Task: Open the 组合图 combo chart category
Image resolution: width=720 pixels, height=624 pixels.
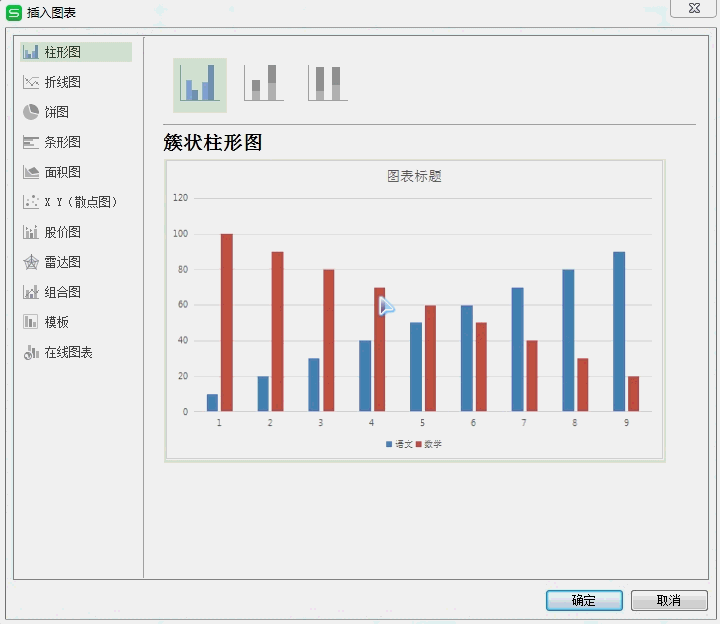Action: click(x=63, y=292)
